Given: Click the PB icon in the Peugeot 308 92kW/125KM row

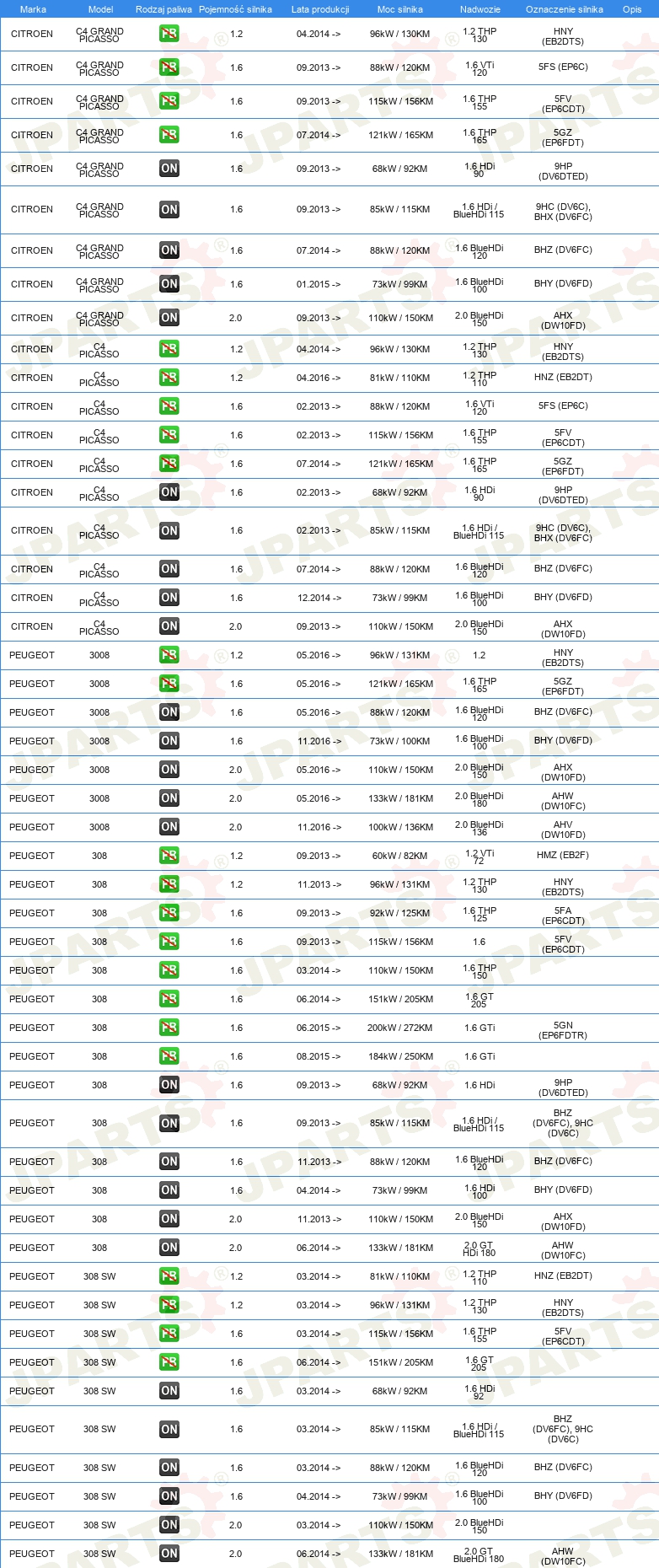Looking at the screenshot, I should (169, 913).
